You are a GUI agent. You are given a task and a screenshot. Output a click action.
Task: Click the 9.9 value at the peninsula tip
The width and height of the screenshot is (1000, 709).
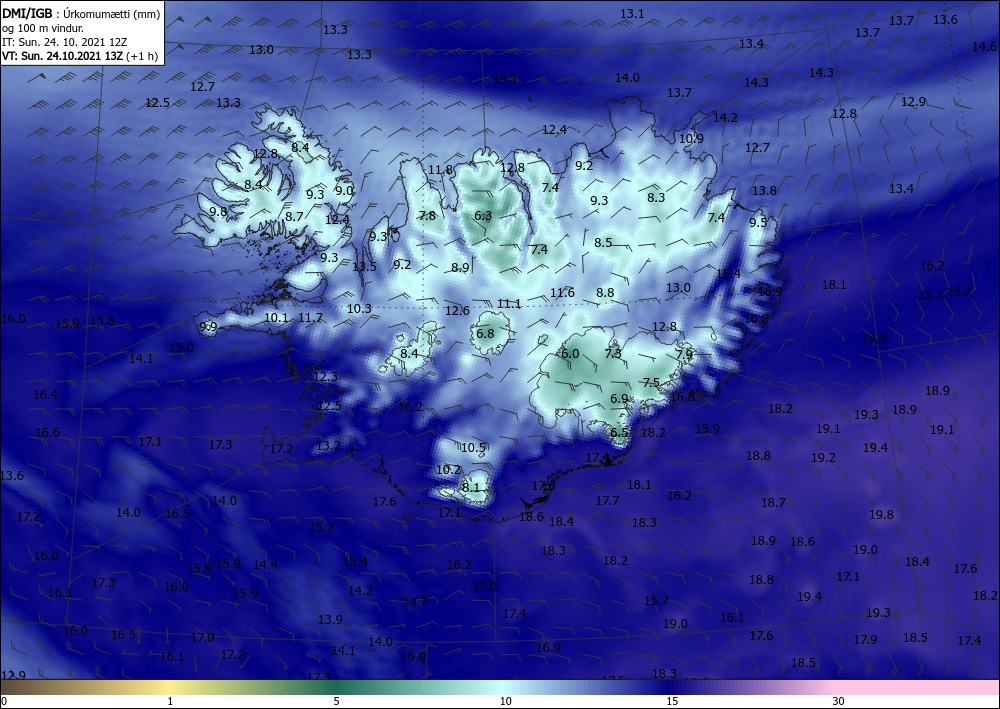point(209,327)
